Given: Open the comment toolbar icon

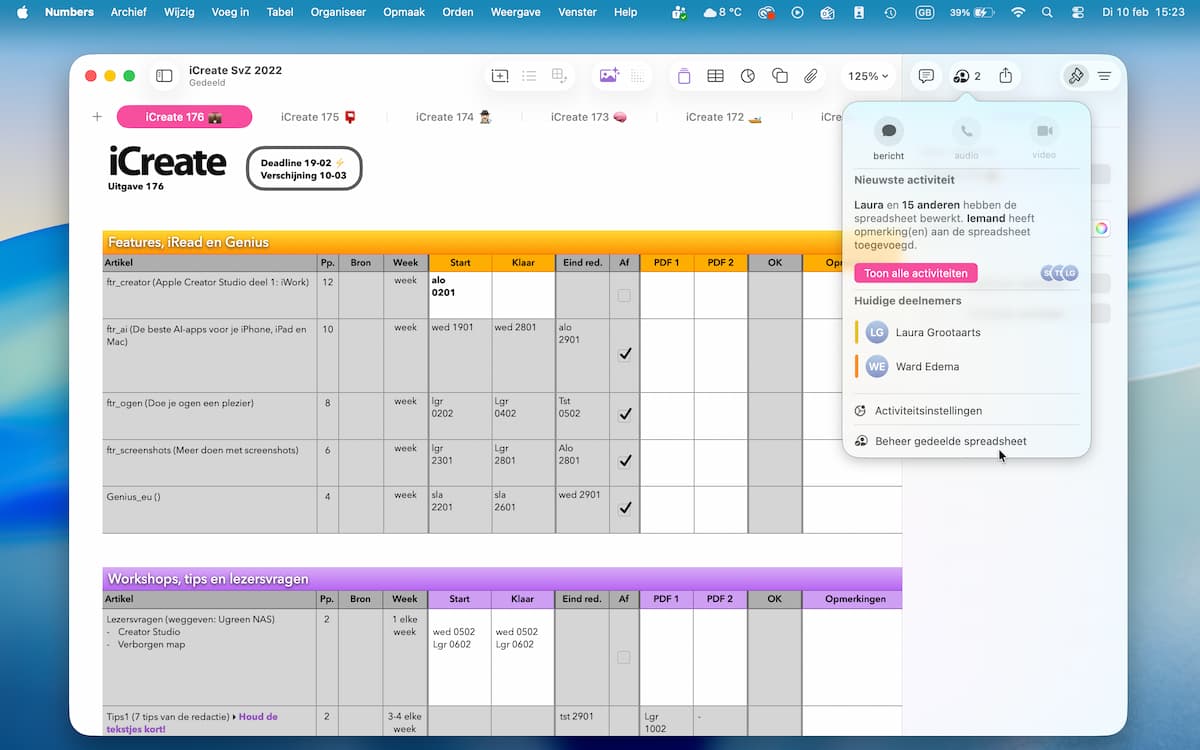Looking at the screenshot, I should [926, 76].
